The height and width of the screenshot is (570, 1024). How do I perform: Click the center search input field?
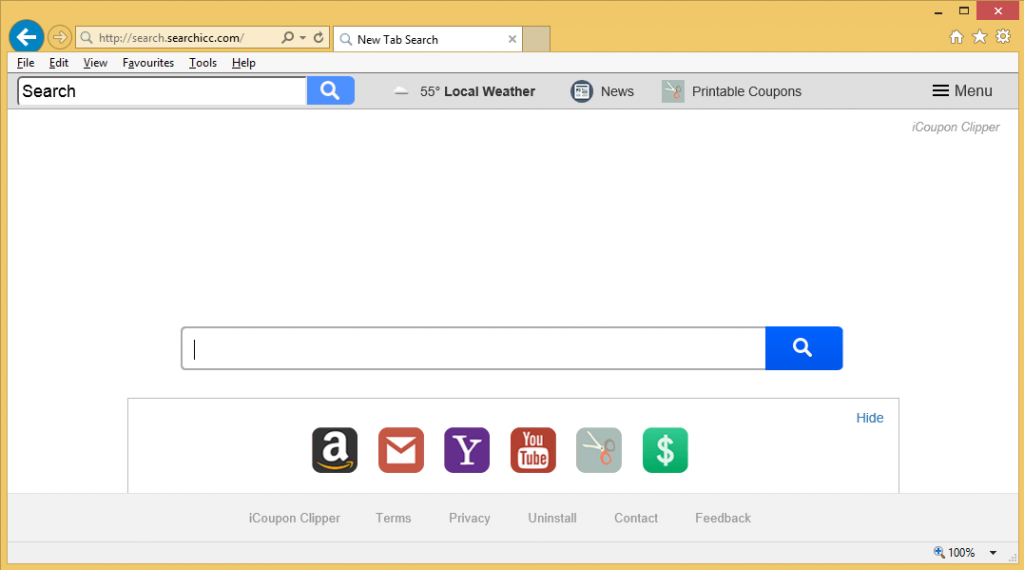point(473,348)
